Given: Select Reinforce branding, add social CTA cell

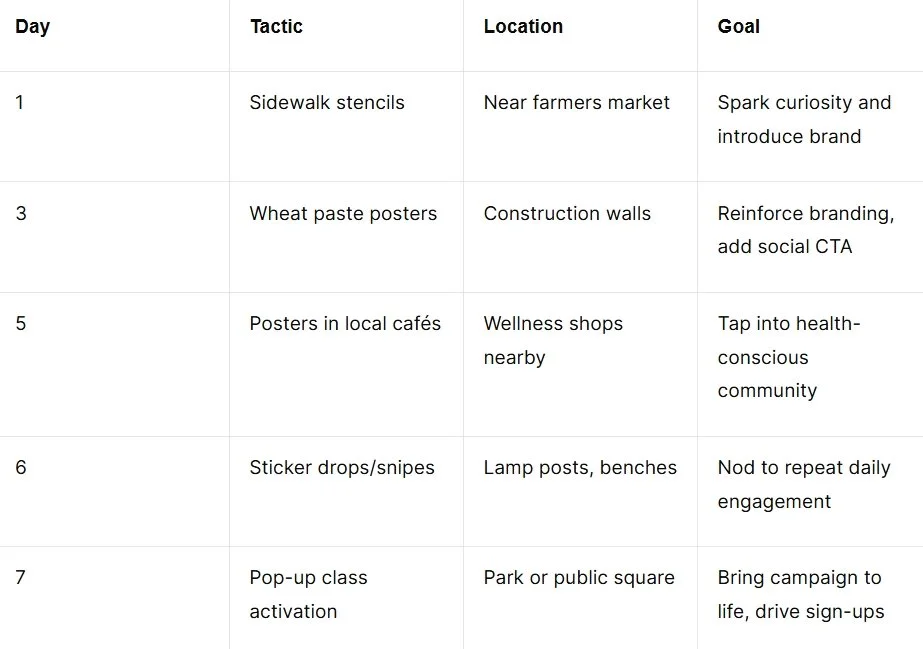Looking at the screenshot, I should 805,229.
